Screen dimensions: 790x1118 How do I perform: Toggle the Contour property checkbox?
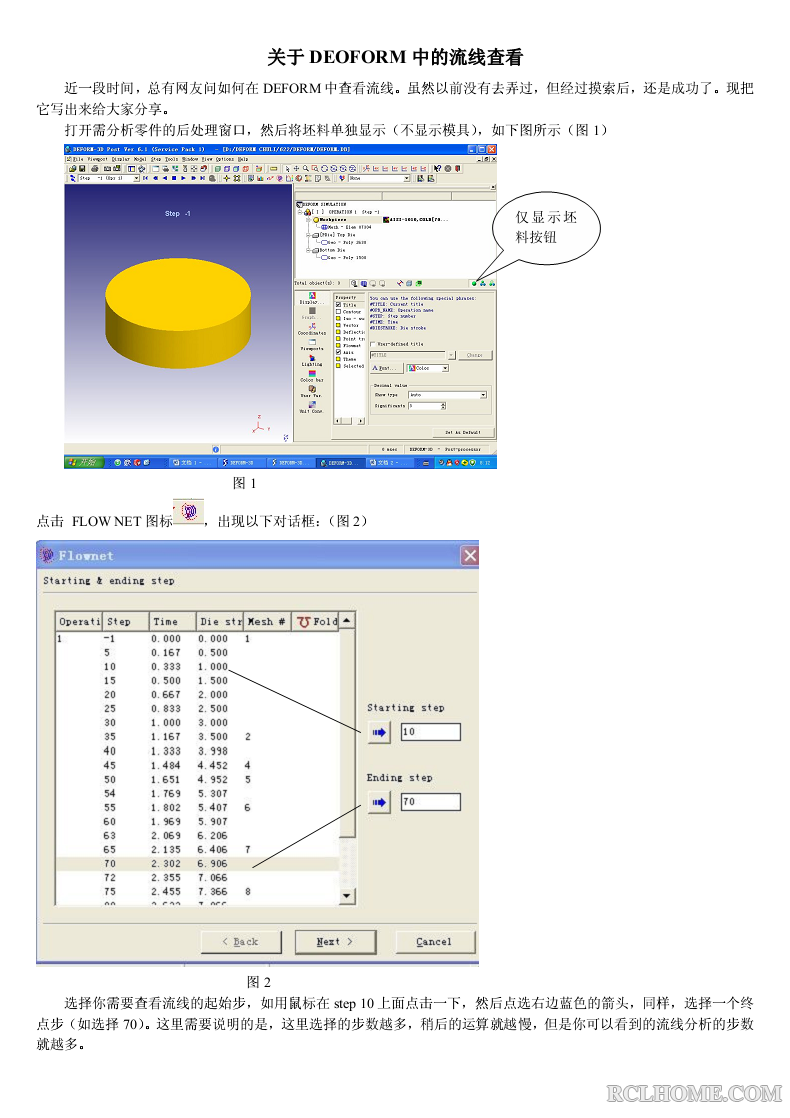(x=339, y=312)
